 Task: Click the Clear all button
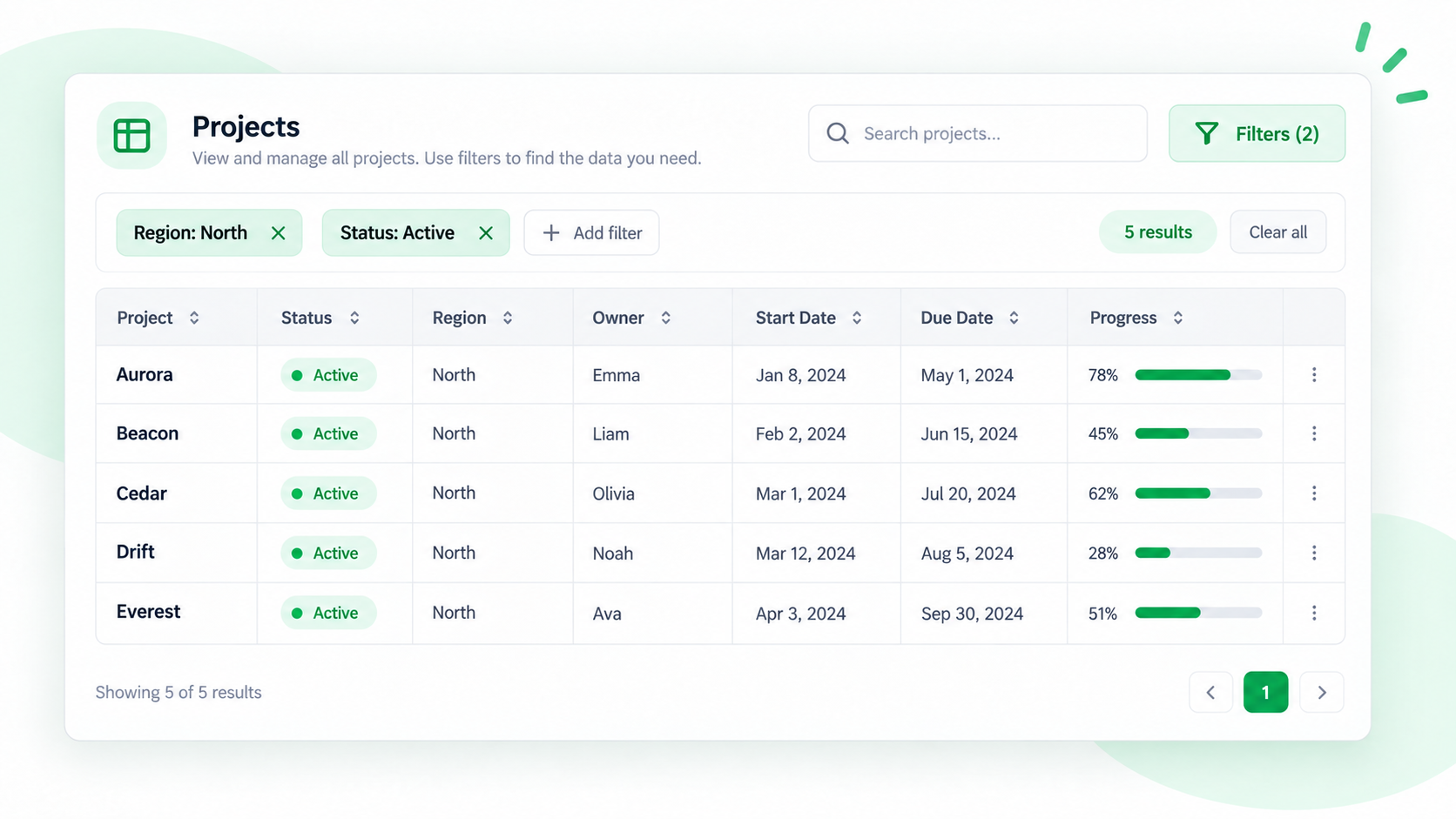pyautogui.click(x=1278, y=232)
